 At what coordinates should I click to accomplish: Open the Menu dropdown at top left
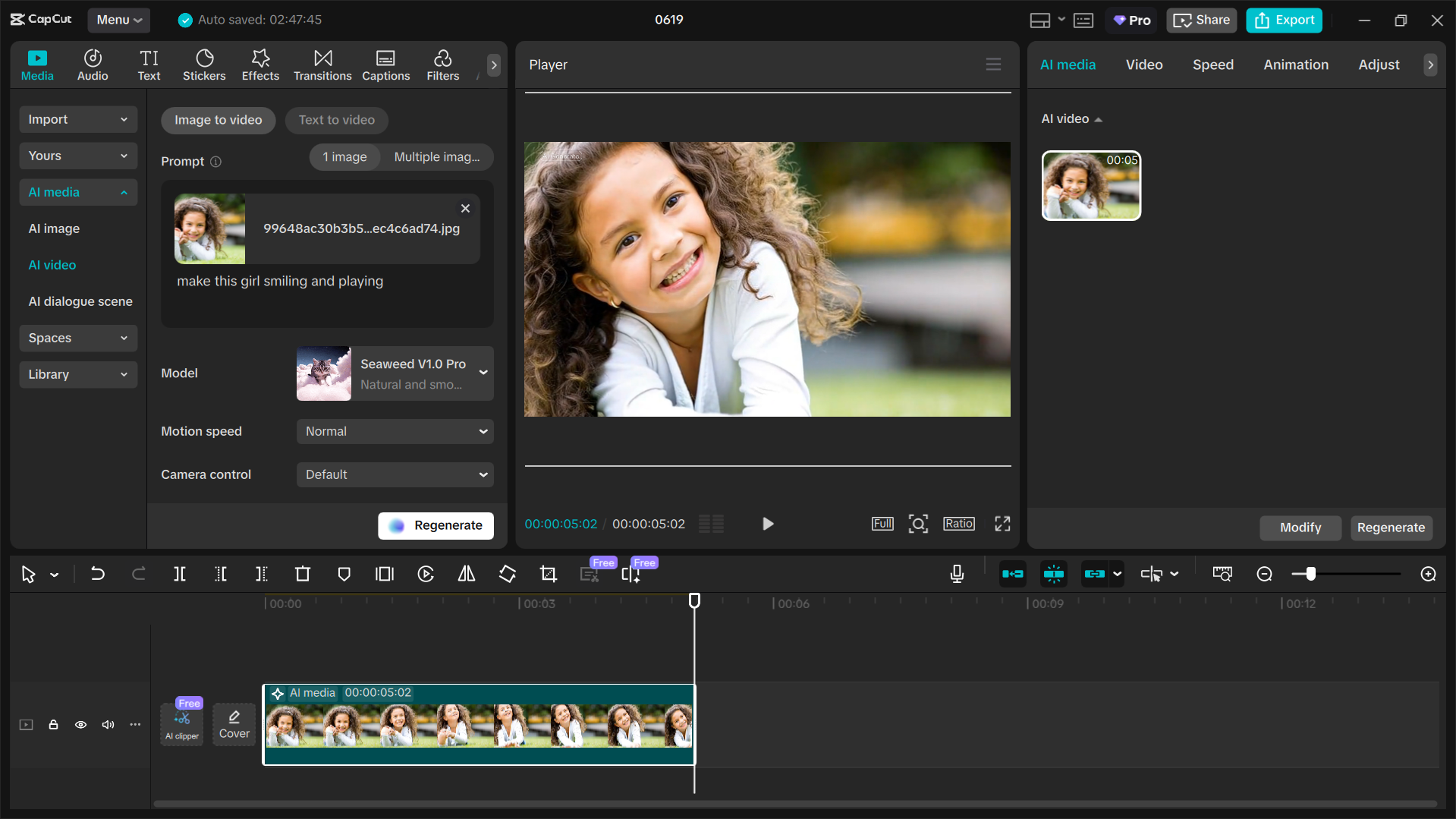(x=118, y=20)
